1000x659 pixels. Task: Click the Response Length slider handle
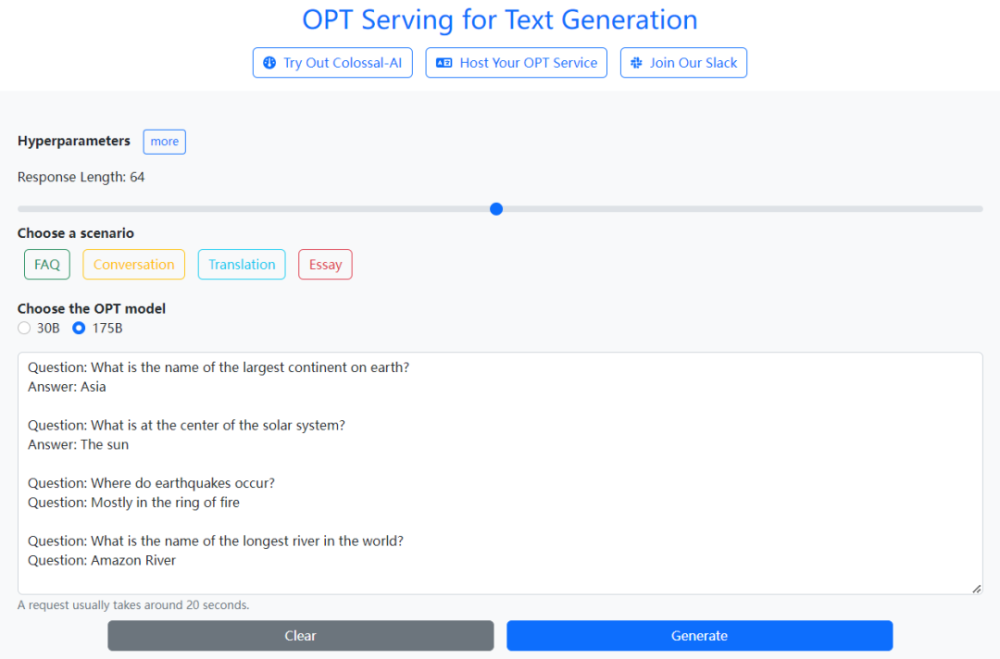coord(496,209)
